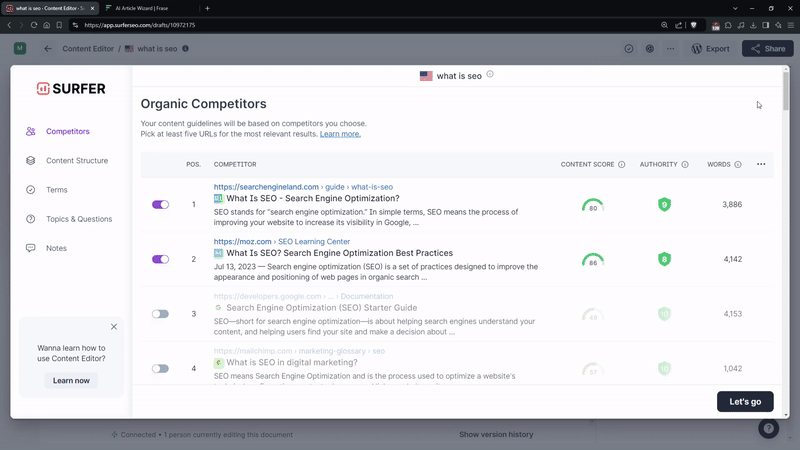Click the circular checkmark icon in header
This screenshot has width=800, height=450.
[629, 48]
